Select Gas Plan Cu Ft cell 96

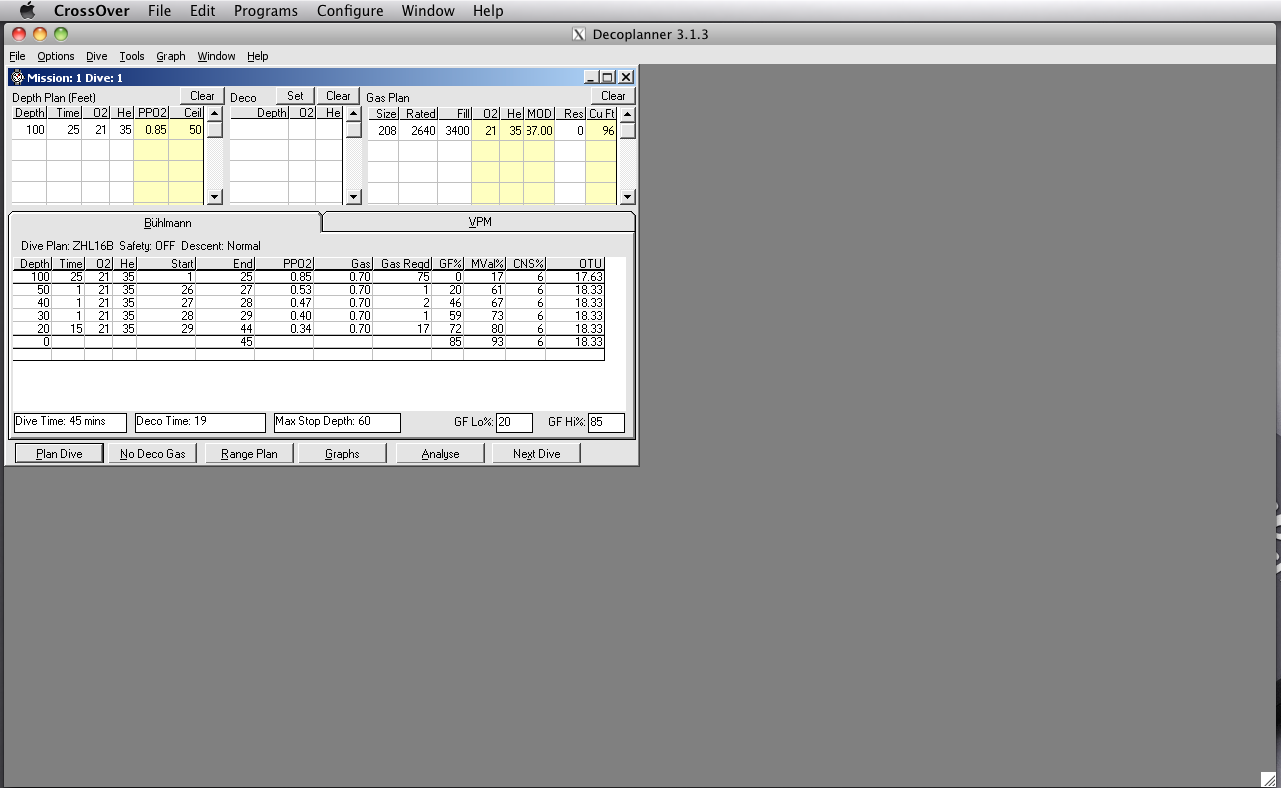(601, 130)
